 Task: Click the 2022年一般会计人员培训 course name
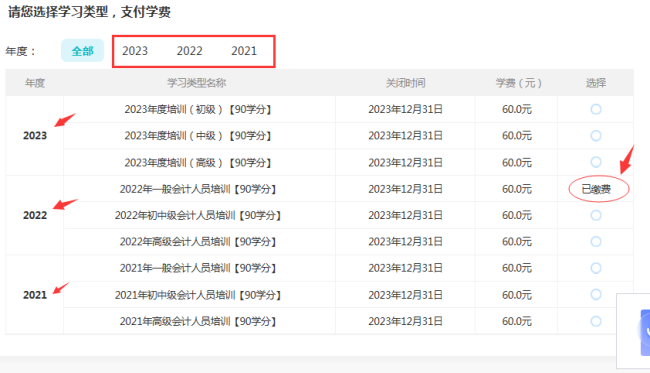(198, 189)
